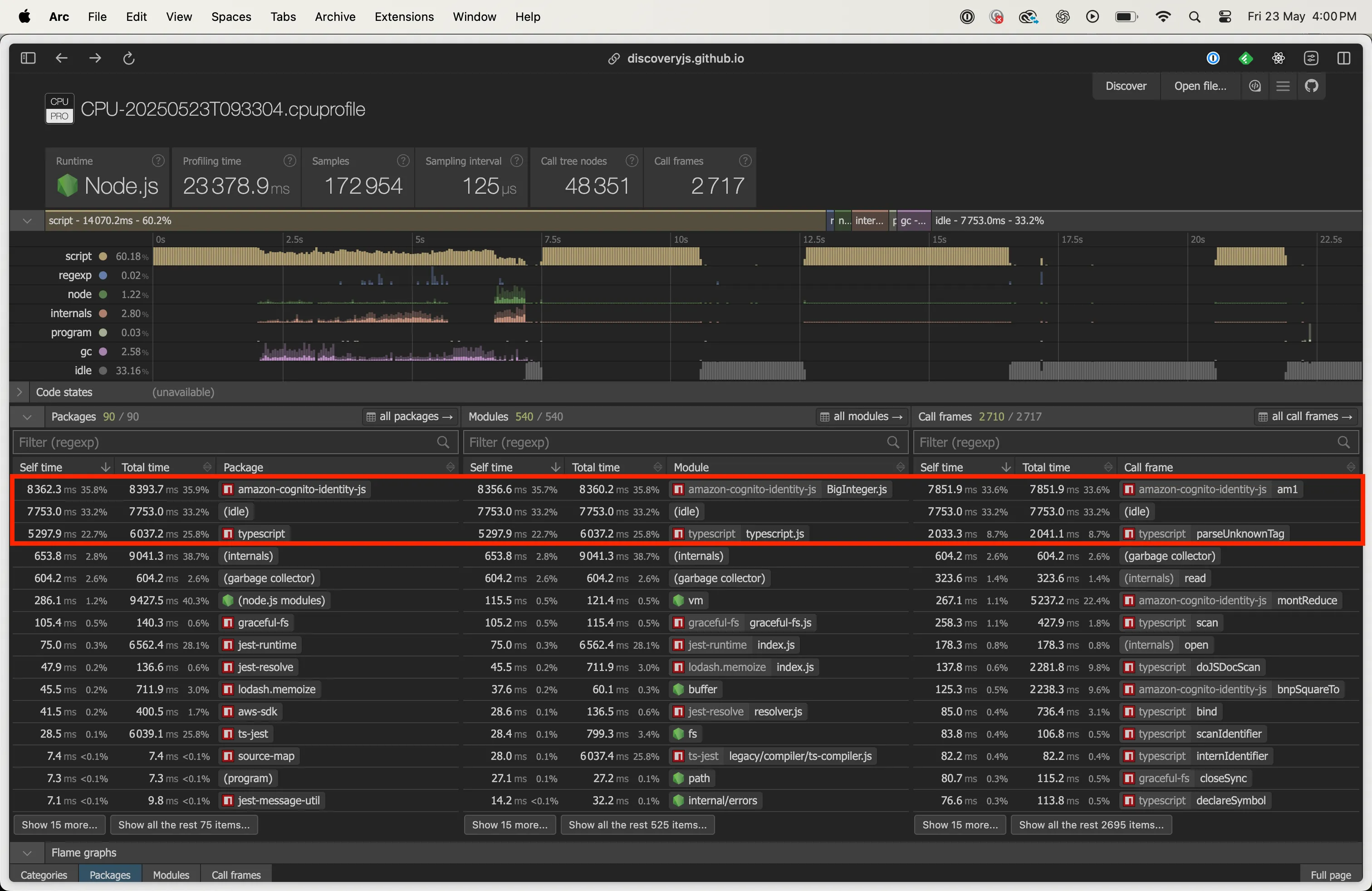The width and height of the screenshot is (1372, 891).
Task: Switch flame graph to Categories tab
Action: point(44,875)
